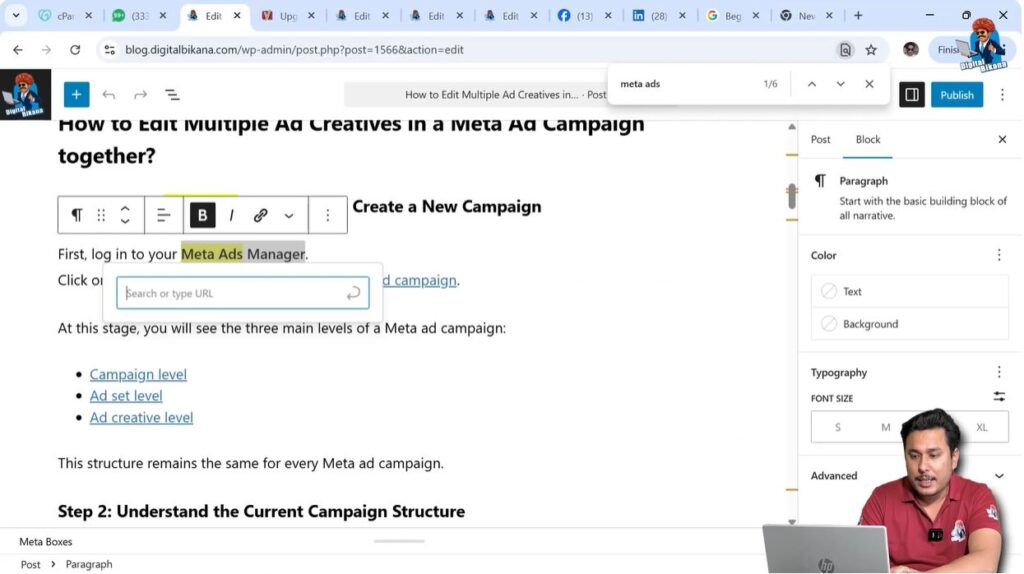Select font size M option
The width and height of the screenshot is (1024, 574).
coord(885,427)
